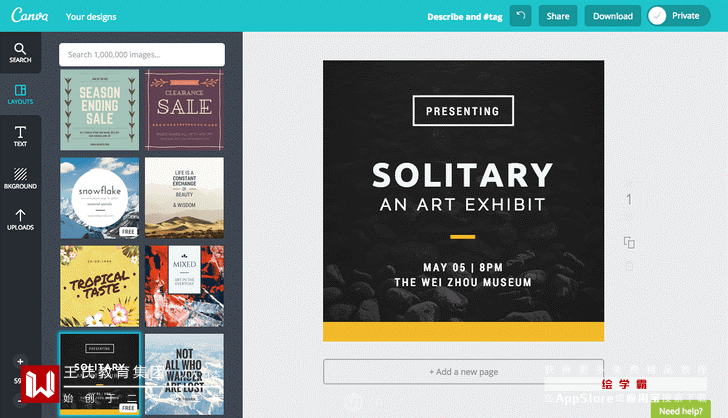Duplicate the page with the copy icon
Screen dimensions: 728x418
coord(629,243)
